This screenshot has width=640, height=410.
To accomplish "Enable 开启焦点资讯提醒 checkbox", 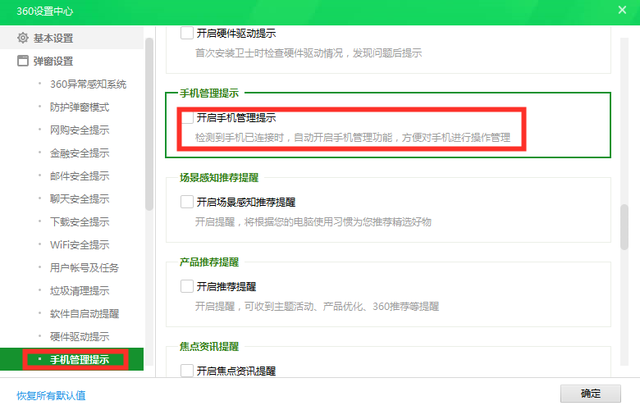I will coord(187,370).
